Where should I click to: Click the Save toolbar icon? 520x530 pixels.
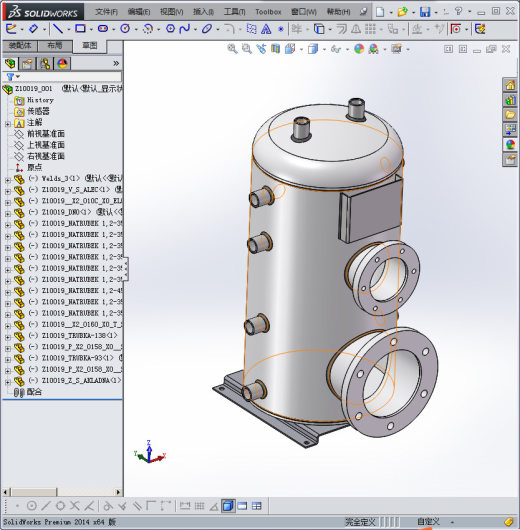pyautogui.click(x=425, y=12)
